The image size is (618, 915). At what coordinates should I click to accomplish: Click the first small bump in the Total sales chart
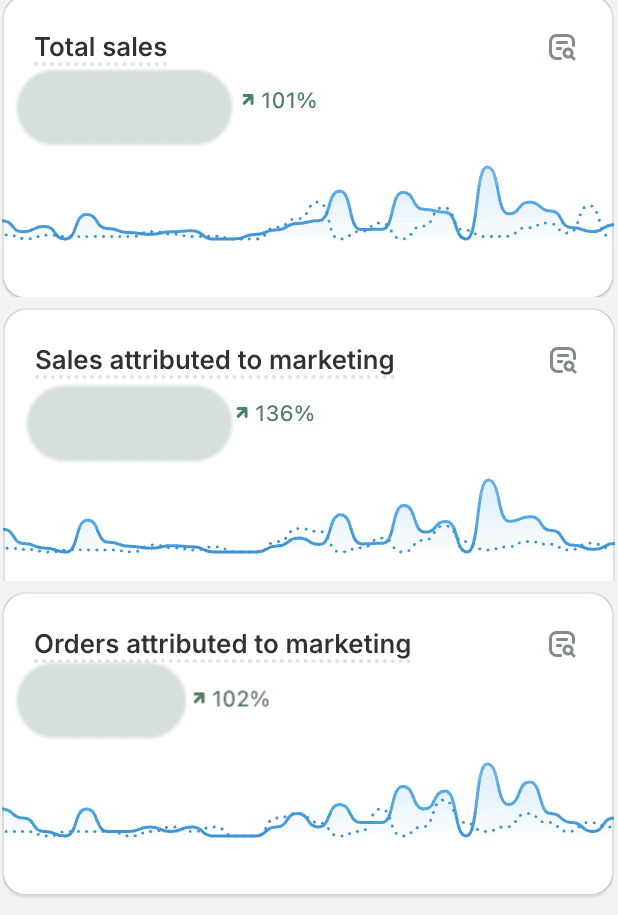point(86,216)
